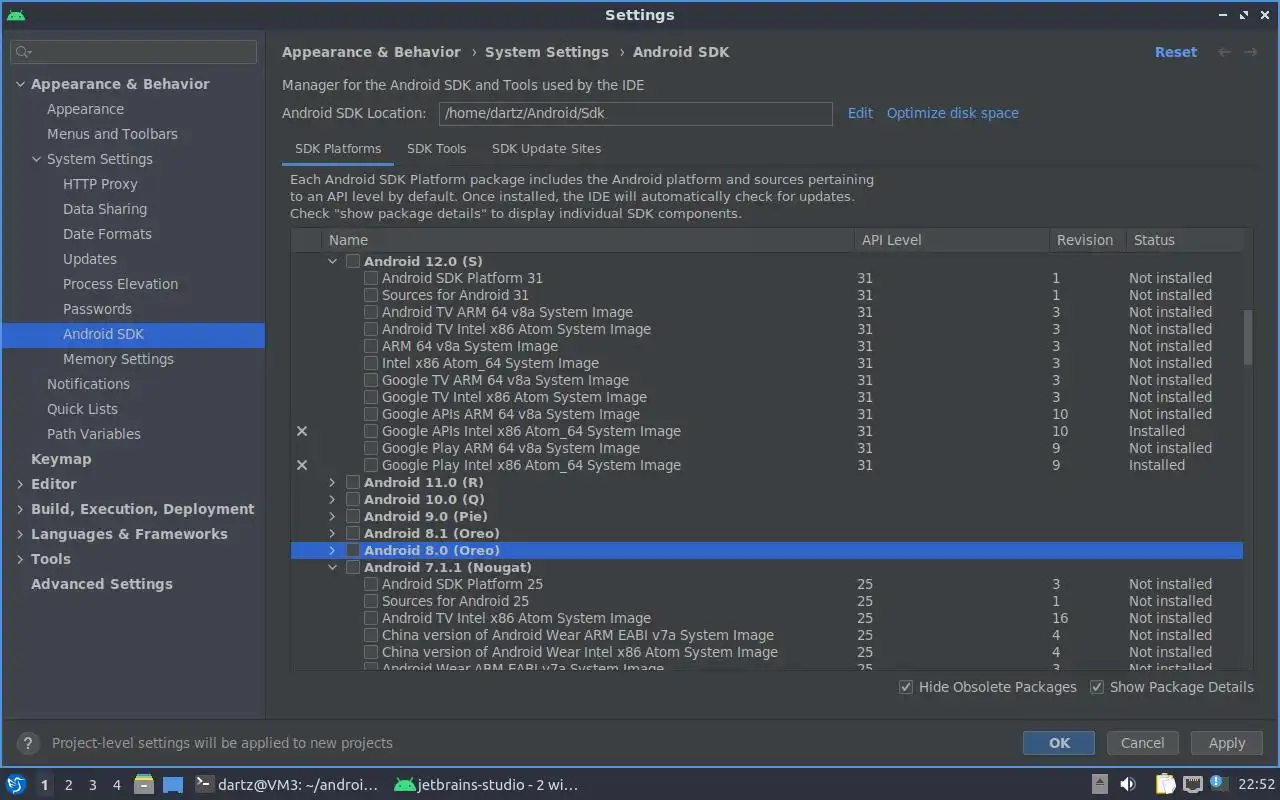The image size is (1280, 800).
Task: Switch to workspace 2 in the taskbar
Action: 68,785
